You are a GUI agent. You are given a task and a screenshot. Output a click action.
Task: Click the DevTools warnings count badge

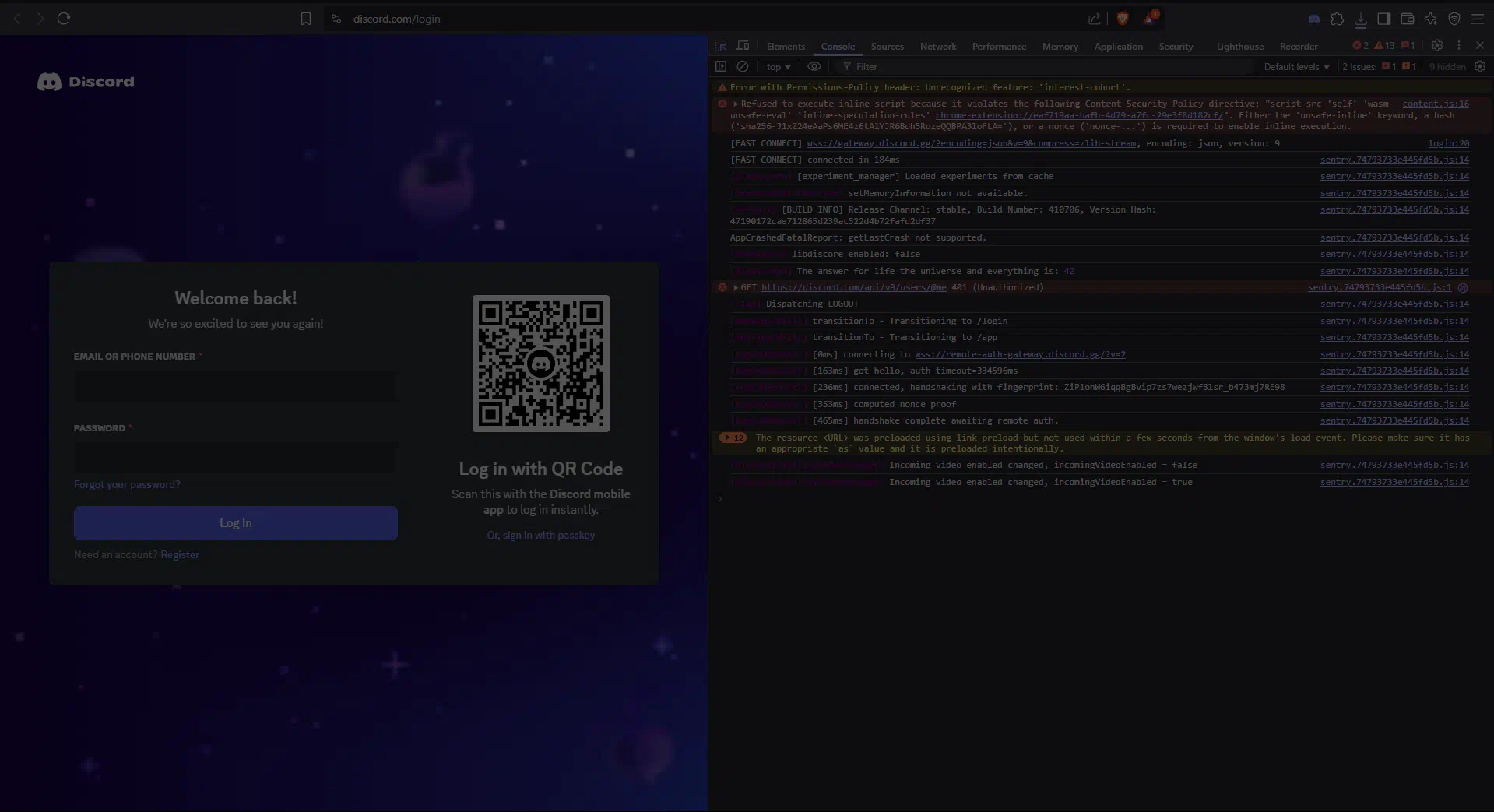[1385, 46]
